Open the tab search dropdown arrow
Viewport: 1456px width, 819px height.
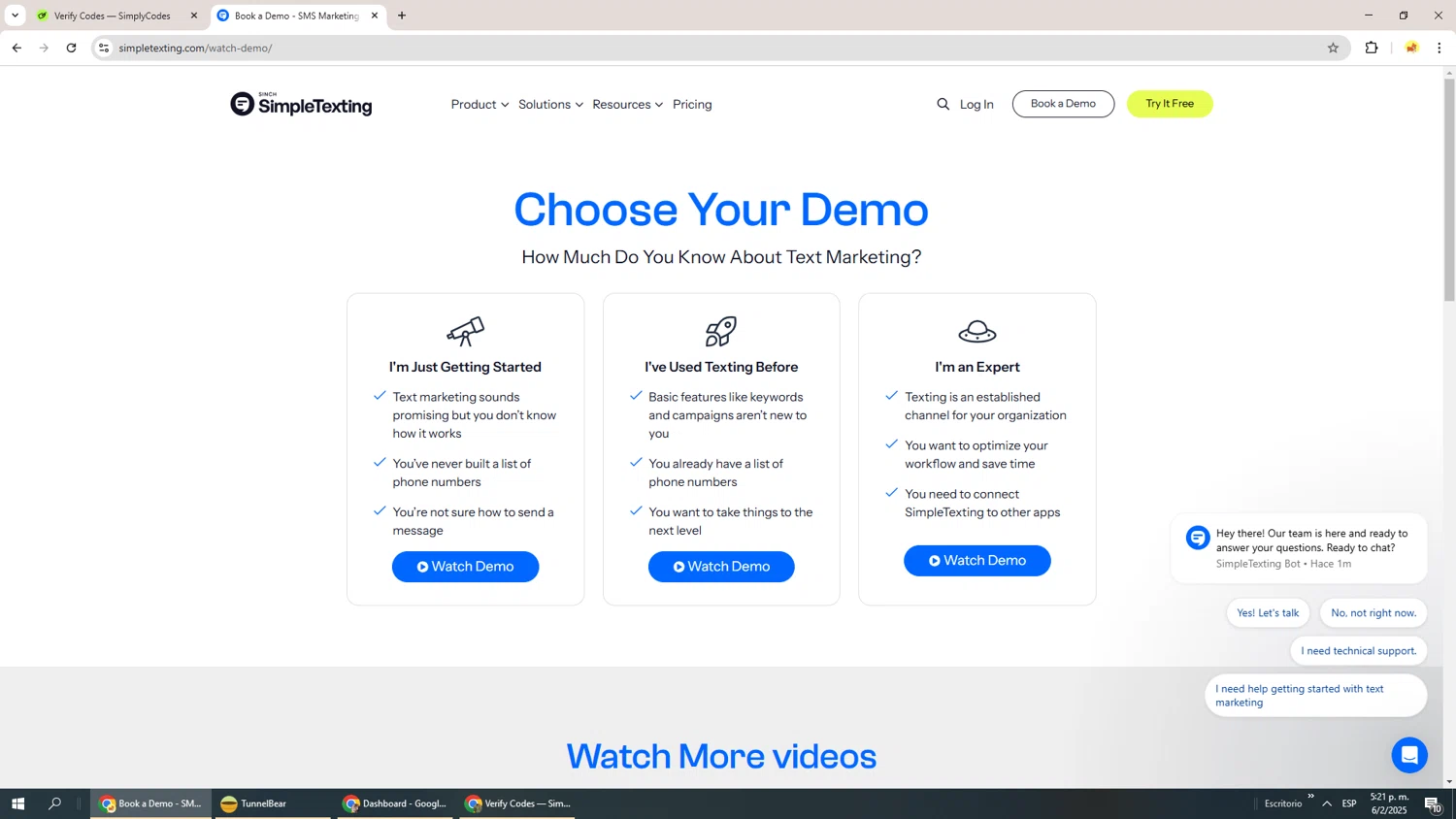[15, 16]
